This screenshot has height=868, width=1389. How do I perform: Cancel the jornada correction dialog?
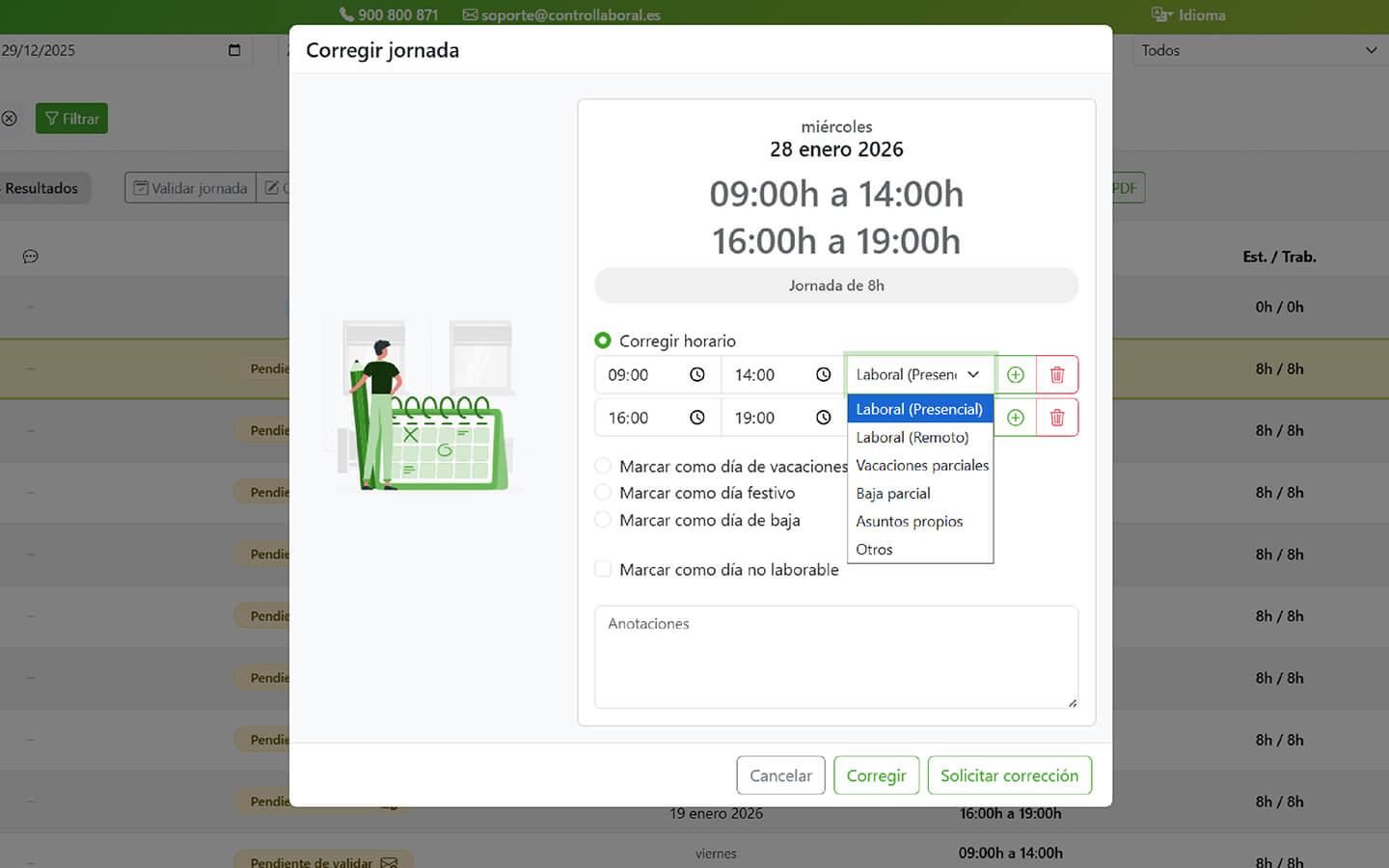(x=779, y=774)
